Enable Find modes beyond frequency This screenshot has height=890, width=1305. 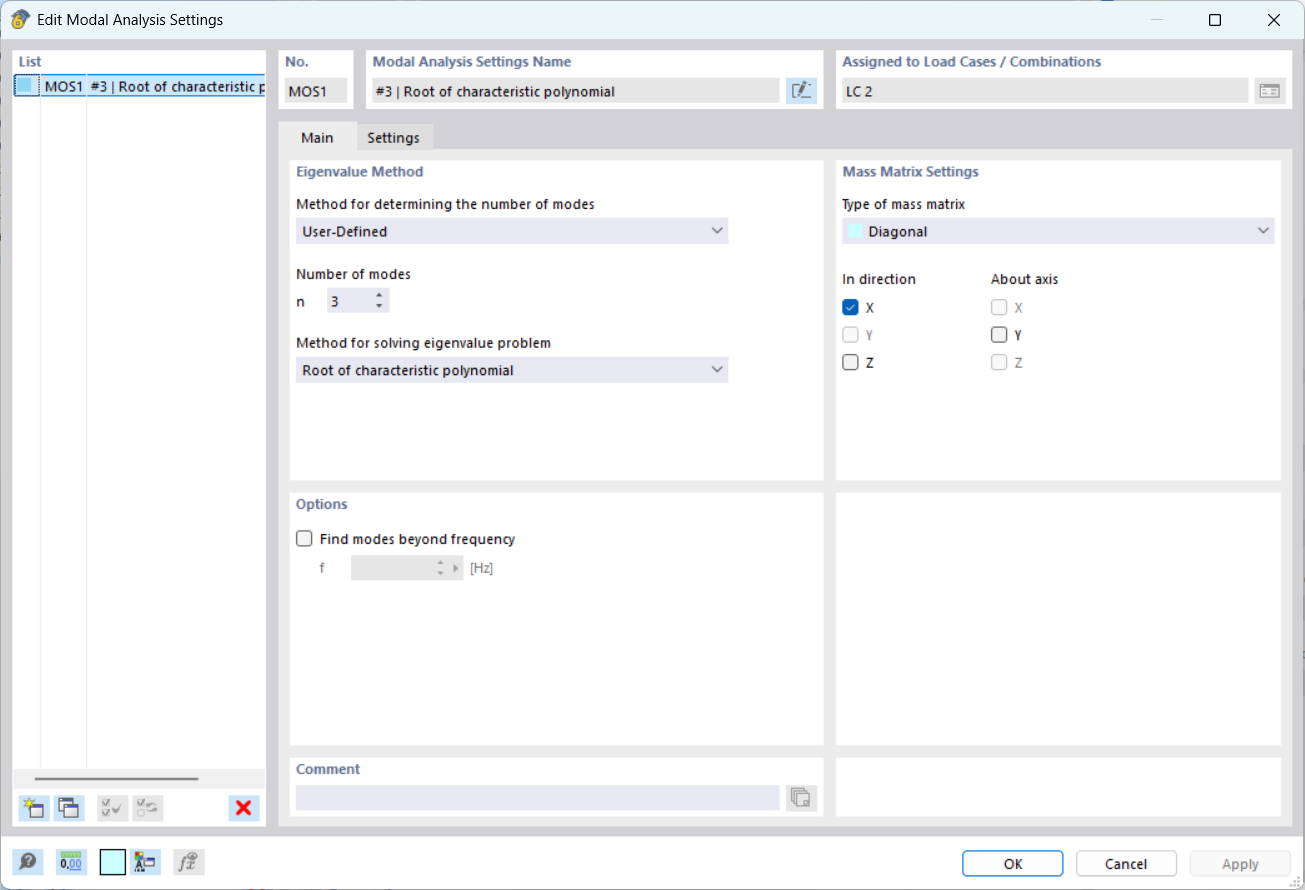[304, 538]
